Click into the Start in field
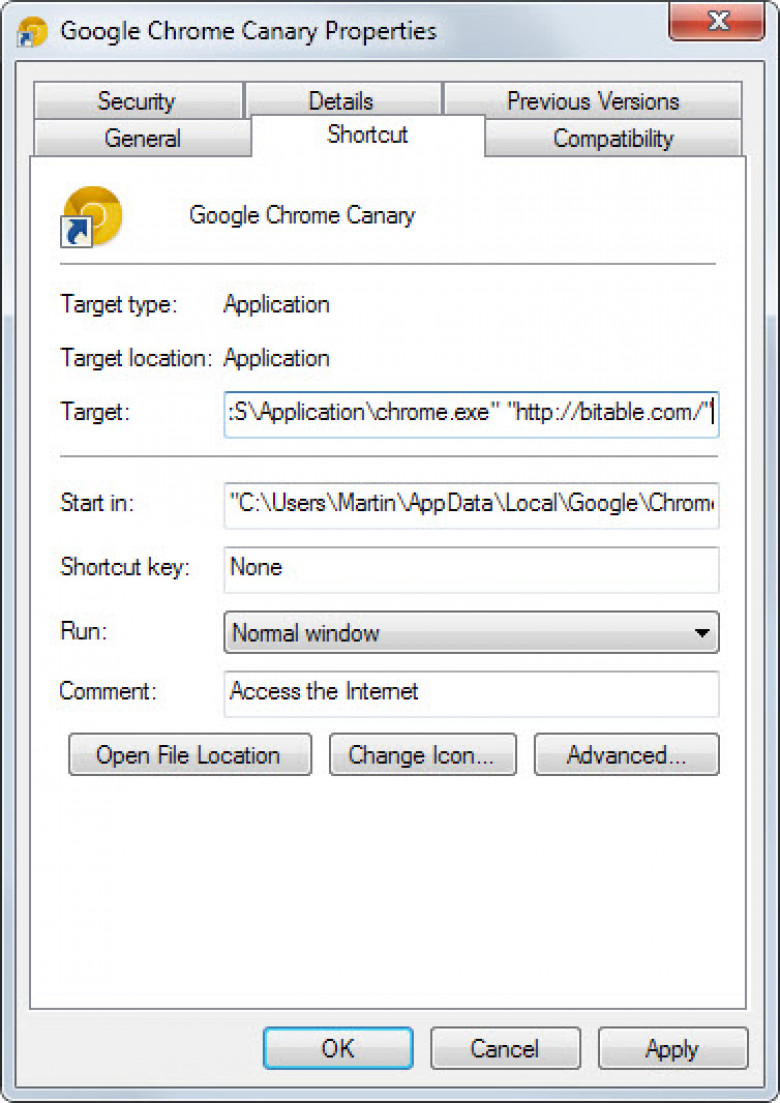This screenshot has width=780, height=1103. pos(471,505)
